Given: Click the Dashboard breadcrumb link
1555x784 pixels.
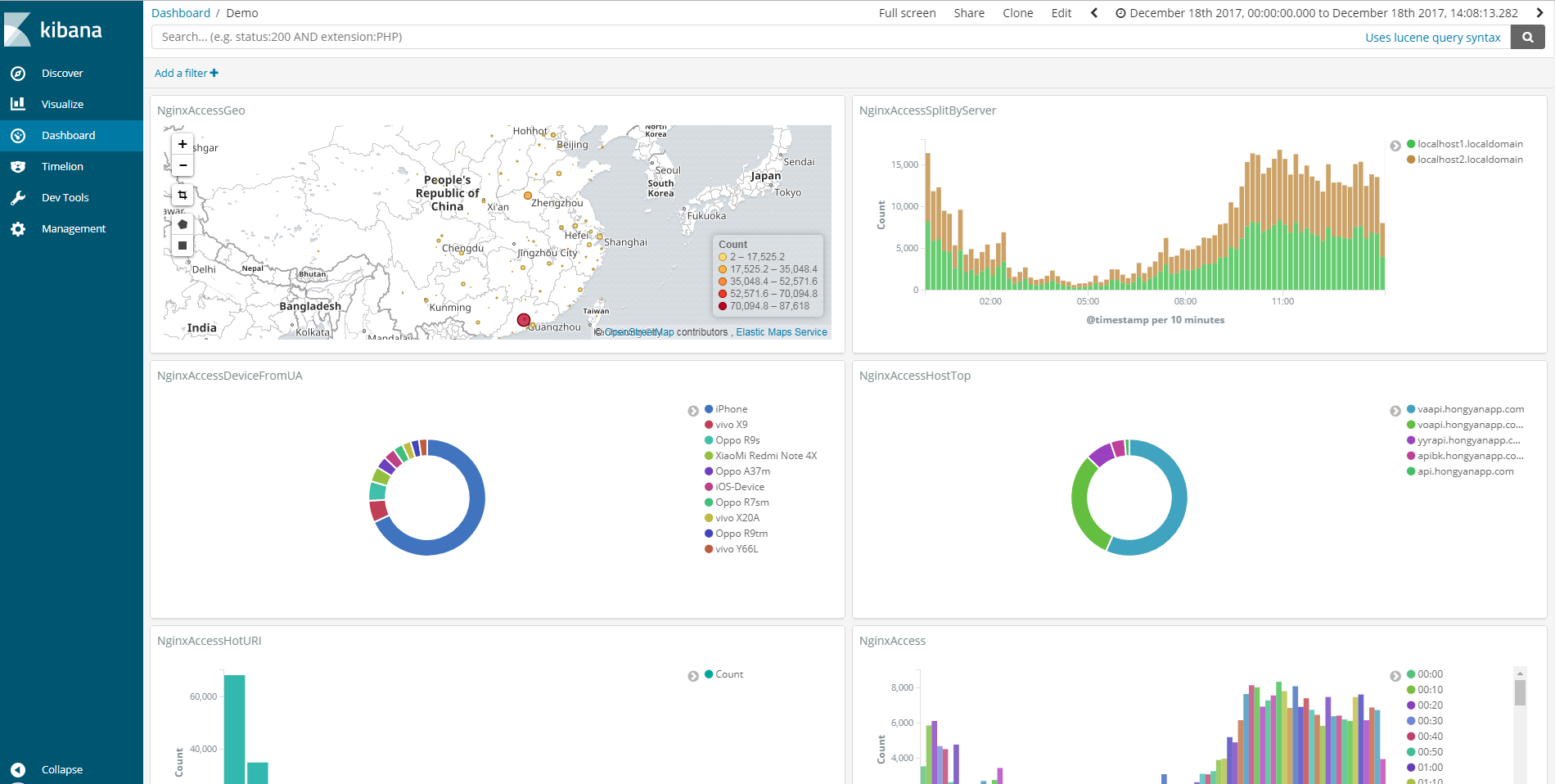Looking at the screenshot, I should [181, 13].
